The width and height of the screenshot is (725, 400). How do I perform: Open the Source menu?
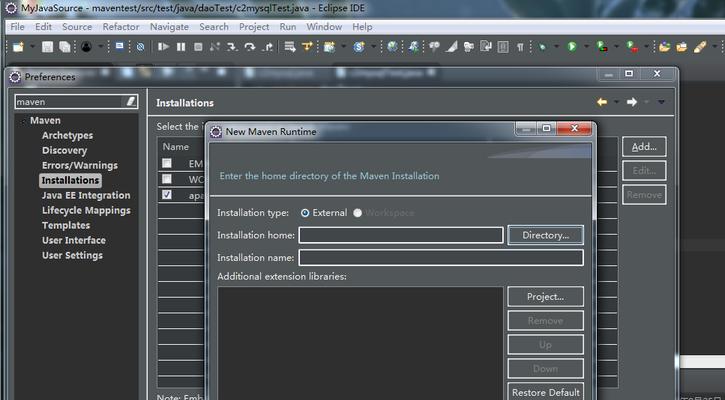tap(77, 27)
